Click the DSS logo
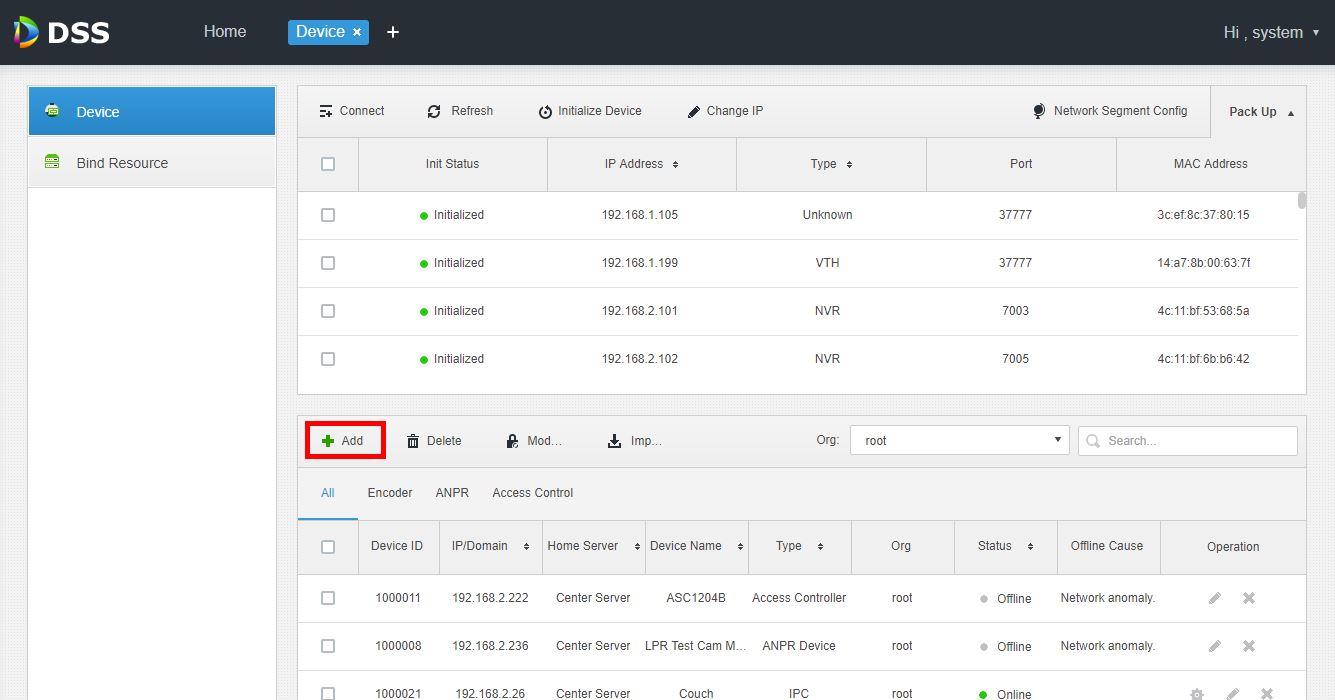 [x=62, y=32]
